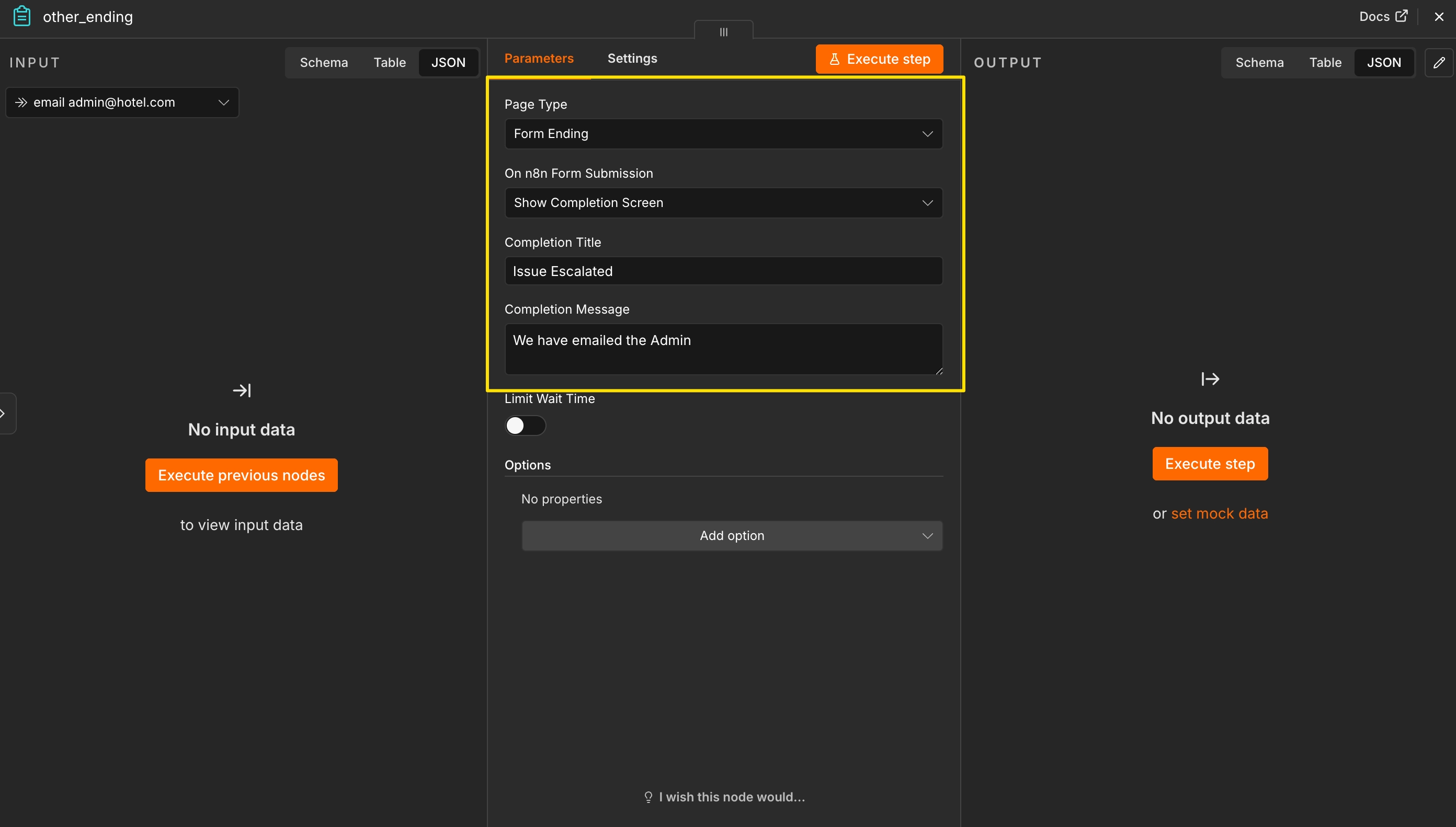The width and height of the screenshot is (1456, 827).
Task: Click Execute step in Output panel
Action: [x=1210, y=464]
